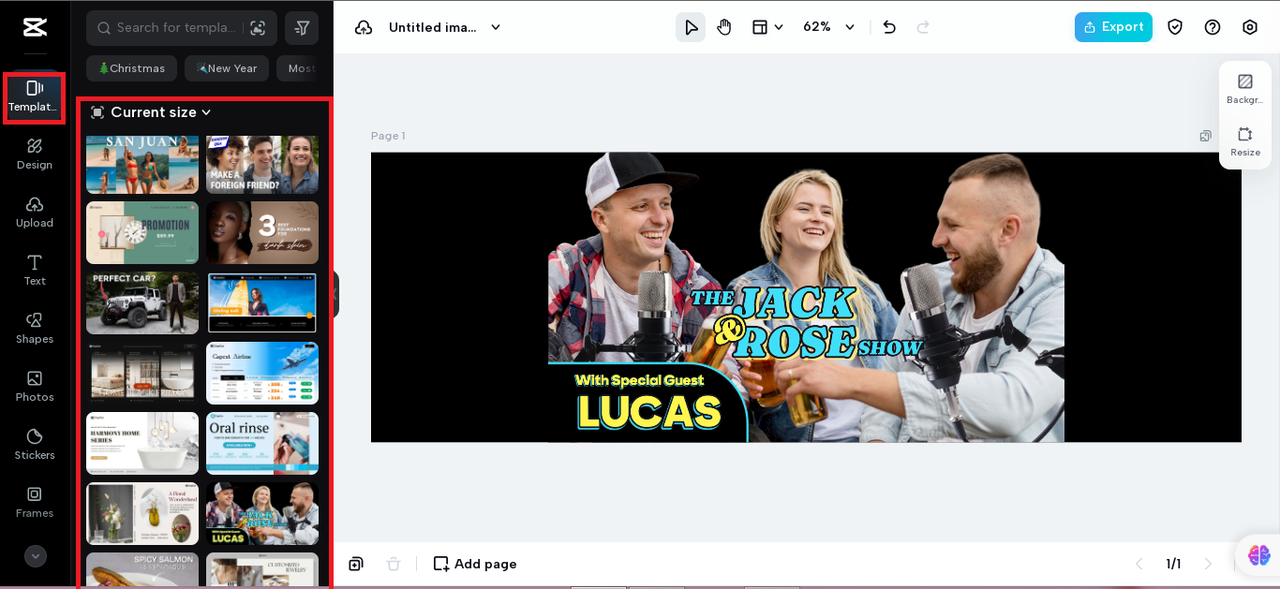Select the Most popular tag chip

coord(301,68)
